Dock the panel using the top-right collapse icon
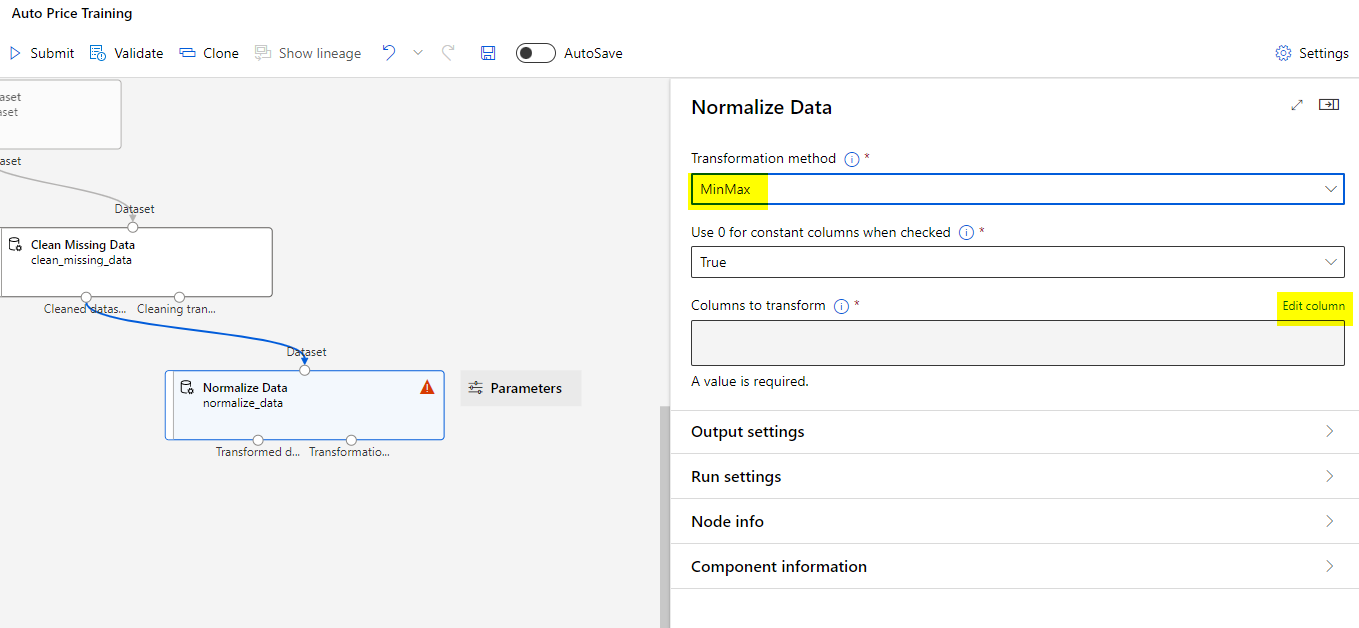The image size is (1359, 628). point(1329,105)
